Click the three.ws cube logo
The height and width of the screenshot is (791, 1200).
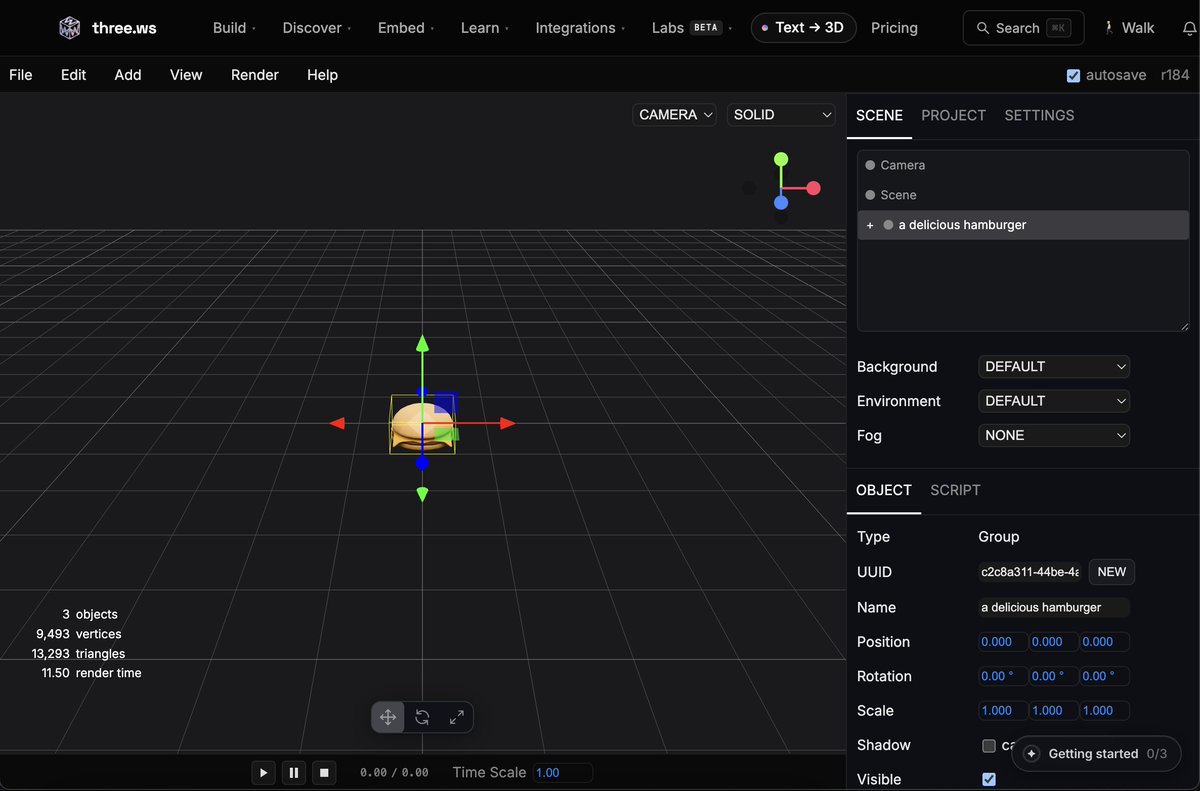tap(69, 28)
